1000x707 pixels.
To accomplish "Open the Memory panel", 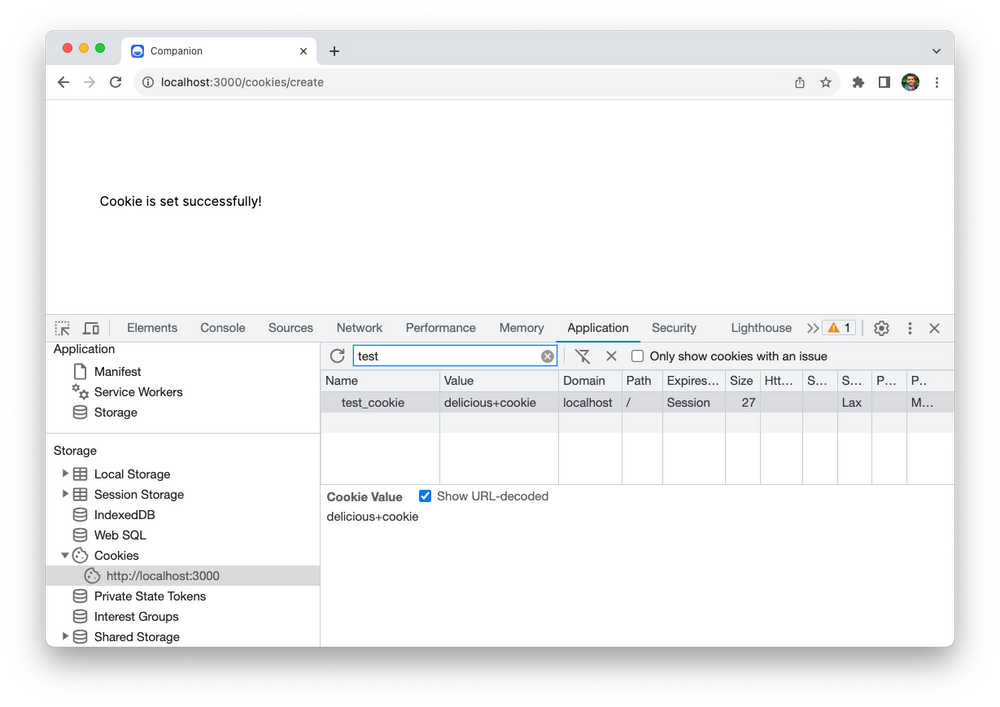I will [x=521, y=327].
